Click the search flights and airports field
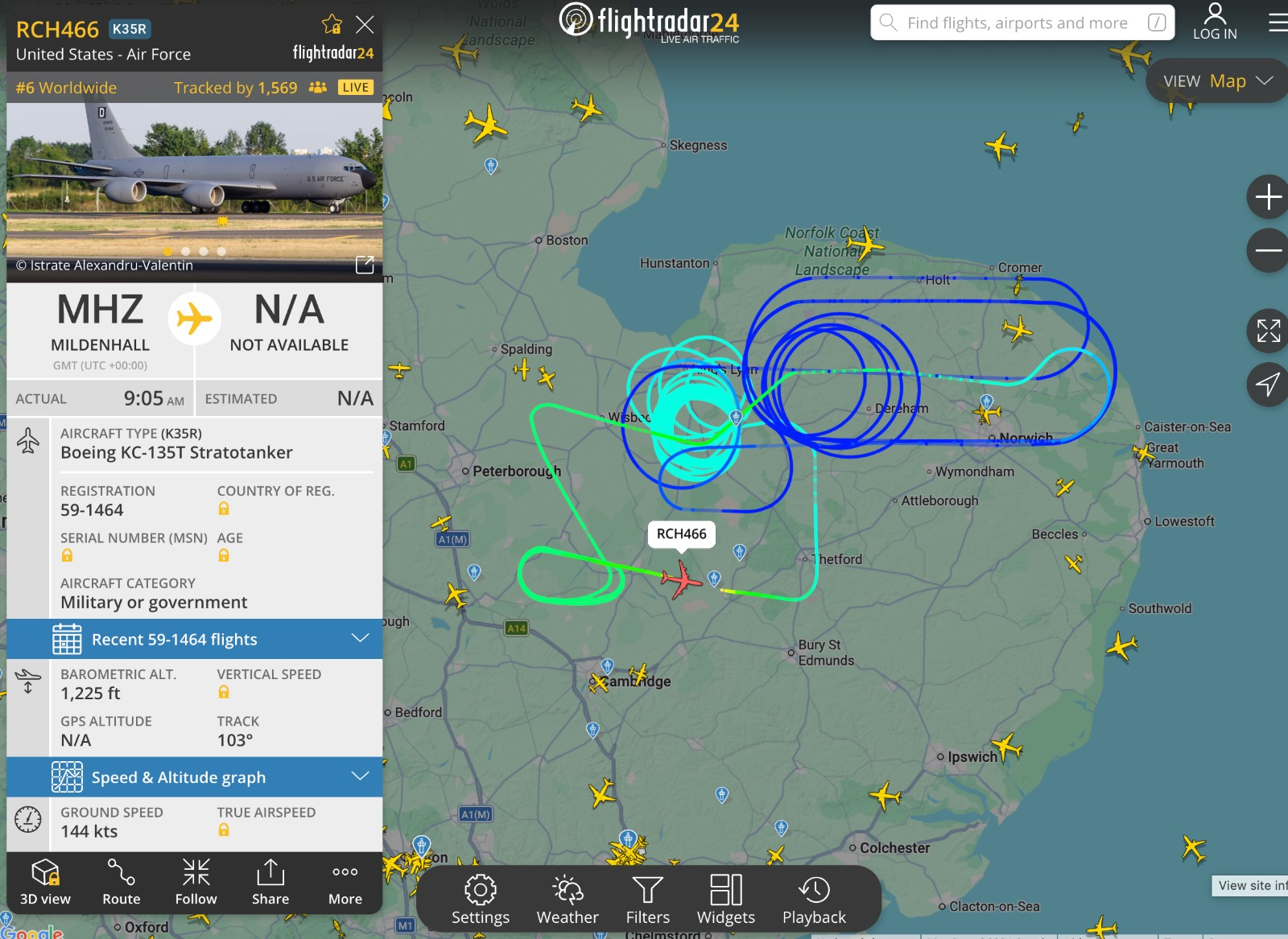This screenshot has width=1288, height=939. pyautogui.click(x=1022, y=23)
